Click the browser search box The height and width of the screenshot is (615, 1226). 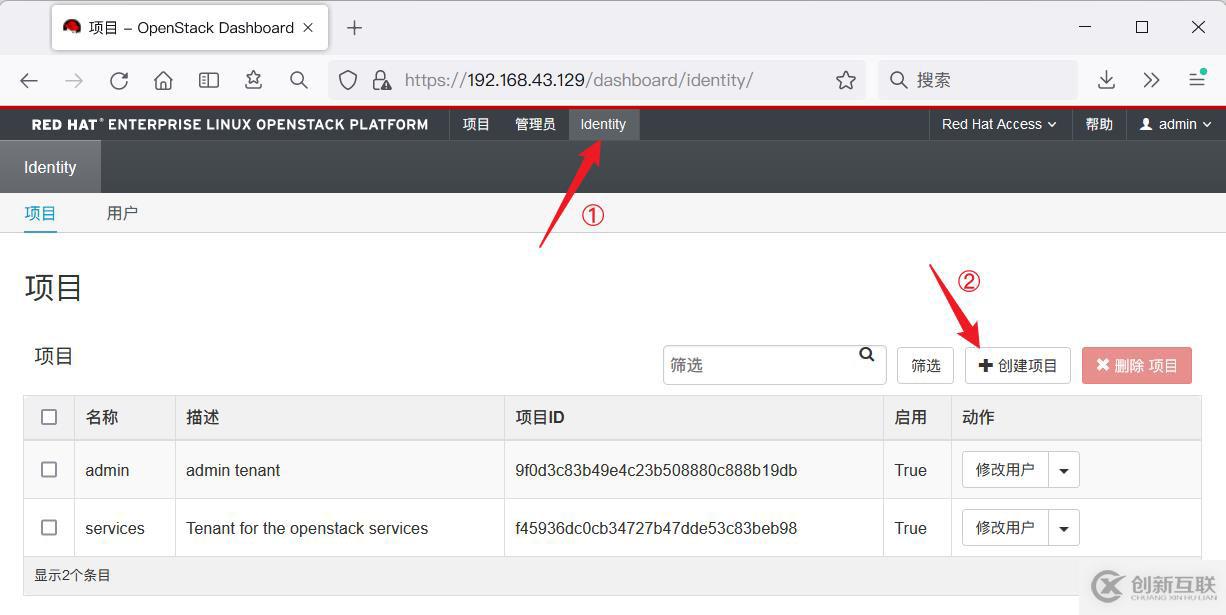(978, 80)
